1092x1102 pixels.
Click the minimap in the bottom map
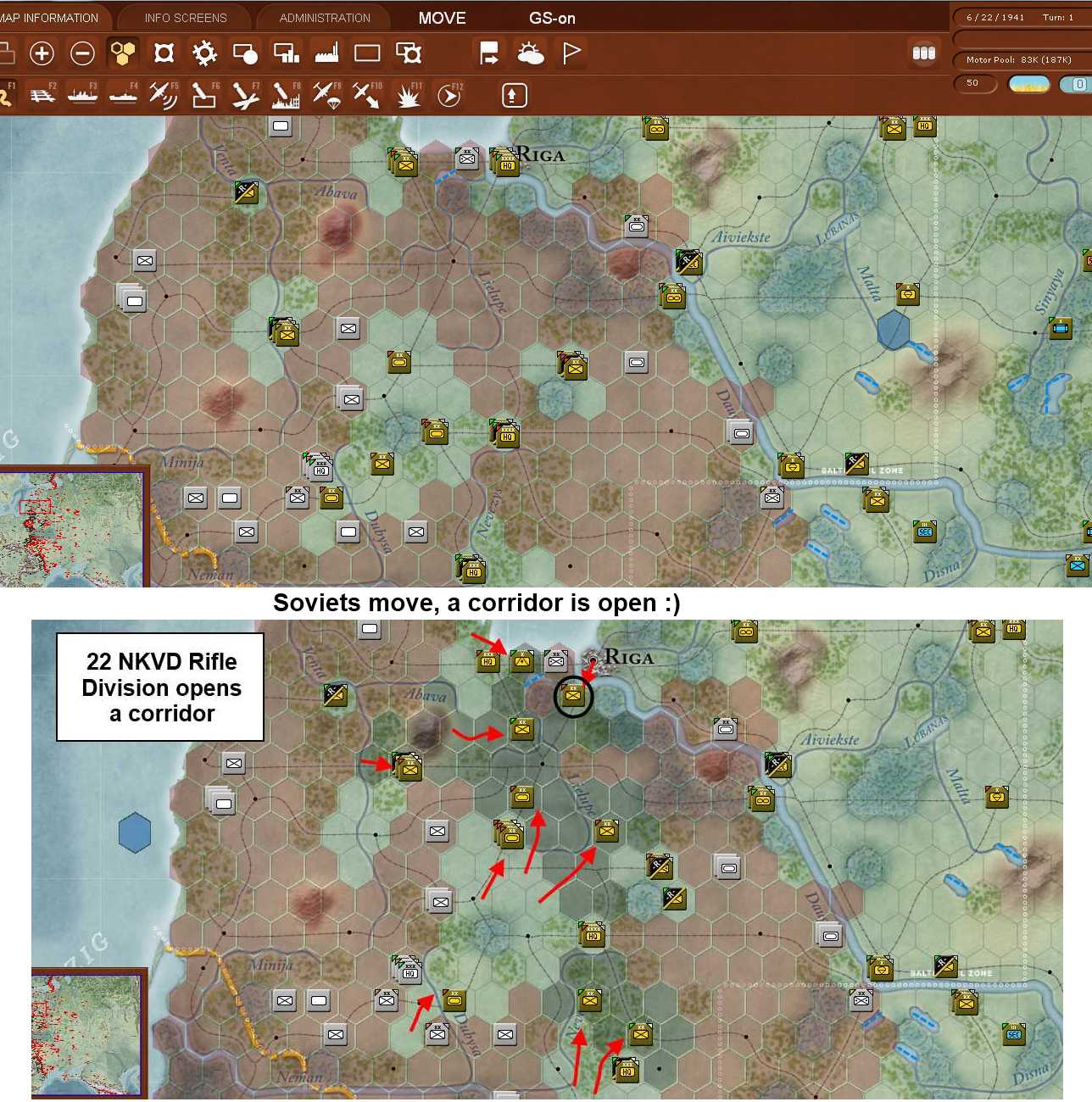click(87, 1034)
